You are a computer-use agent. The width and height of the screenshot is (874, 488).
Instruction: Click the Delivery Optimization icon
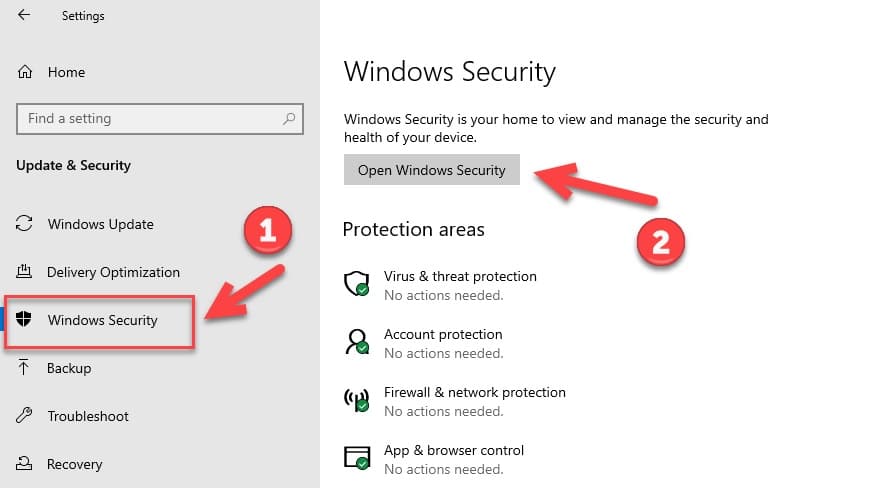coord(24,272)
